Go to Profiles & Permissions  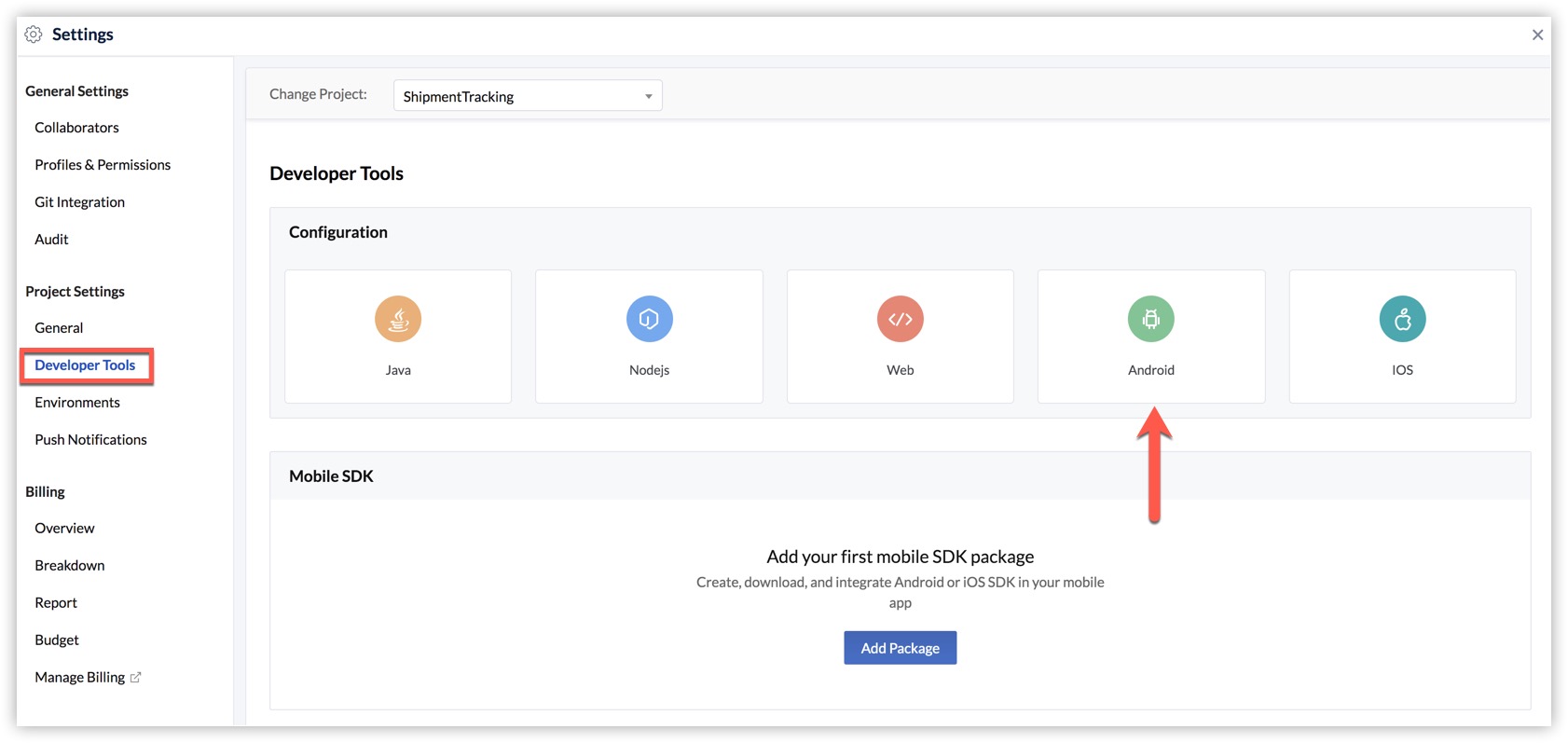pyautogui.click(x=103, y=165)
